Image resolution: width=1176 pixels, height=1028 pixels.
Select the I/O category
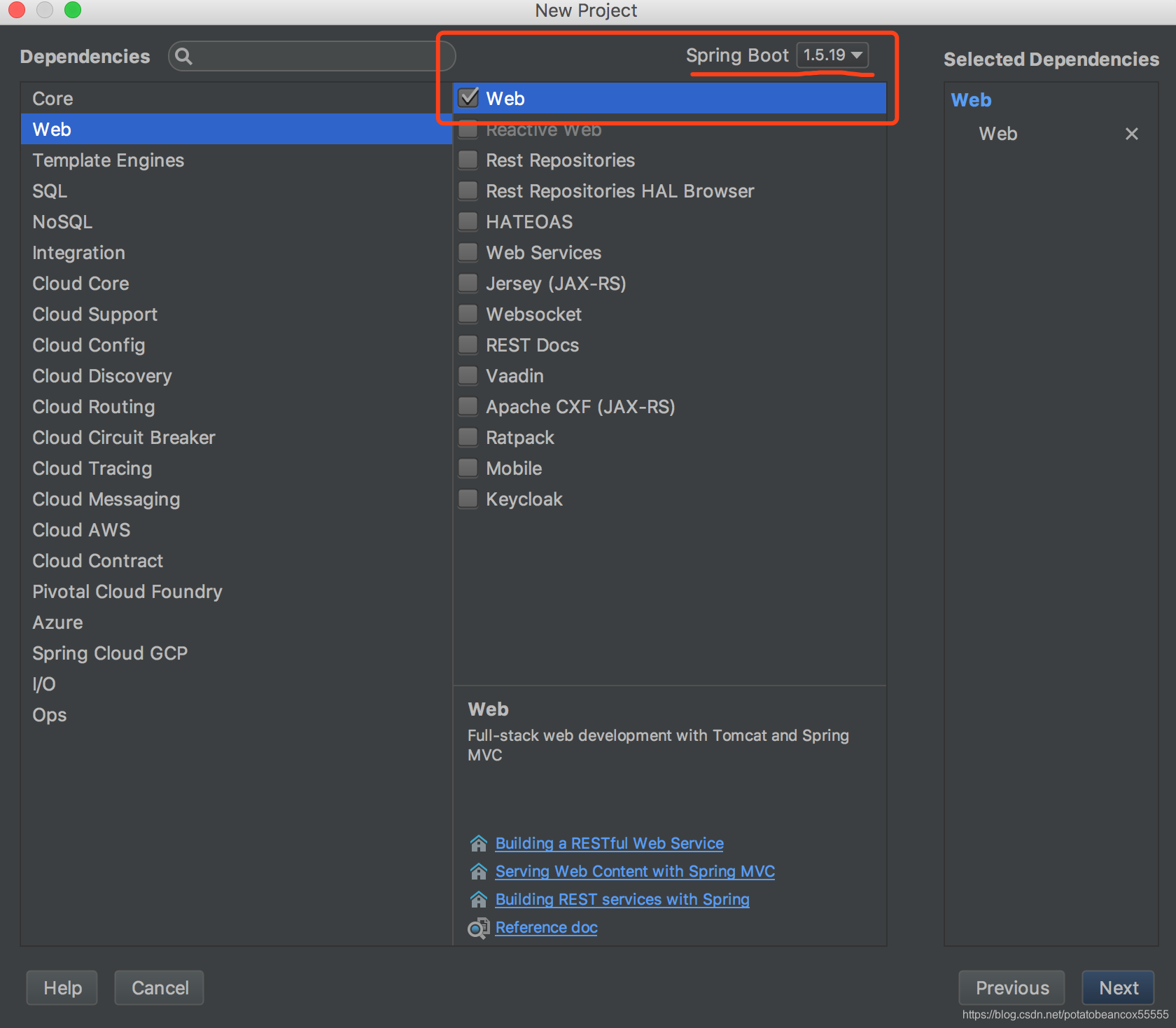pyautogui.click(x=237, y=684)
